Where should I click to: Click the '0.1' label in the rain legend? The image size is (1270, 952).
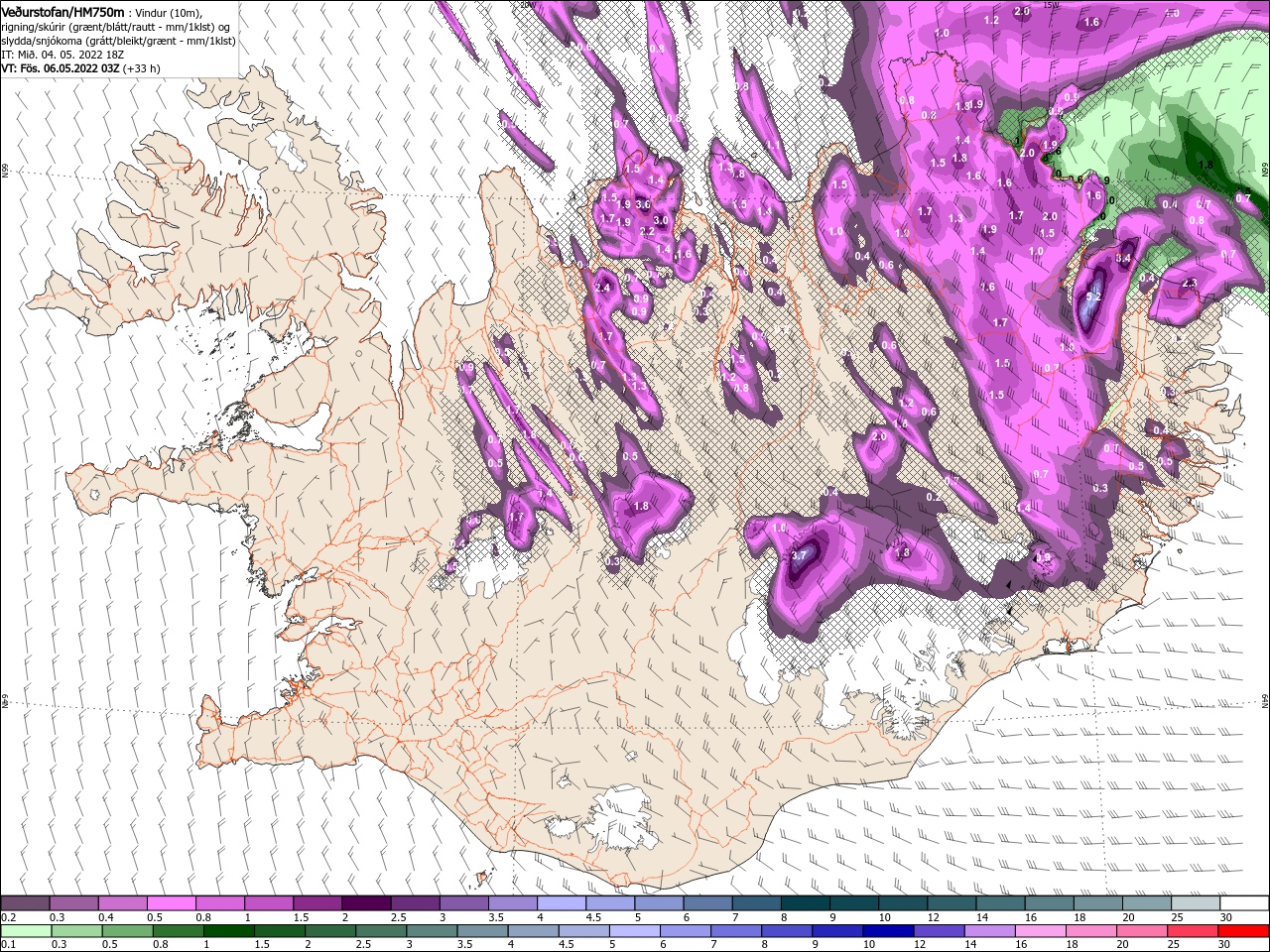(x=8, y=945)
